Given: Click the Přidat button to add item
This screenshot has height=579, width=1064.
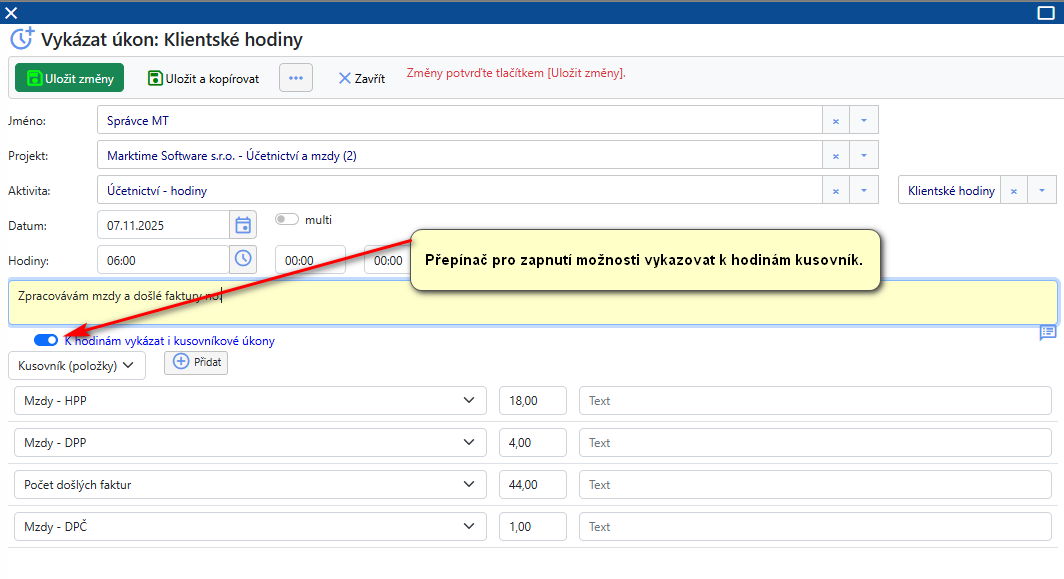Looking at the screenshot, I should coord(196,362).
